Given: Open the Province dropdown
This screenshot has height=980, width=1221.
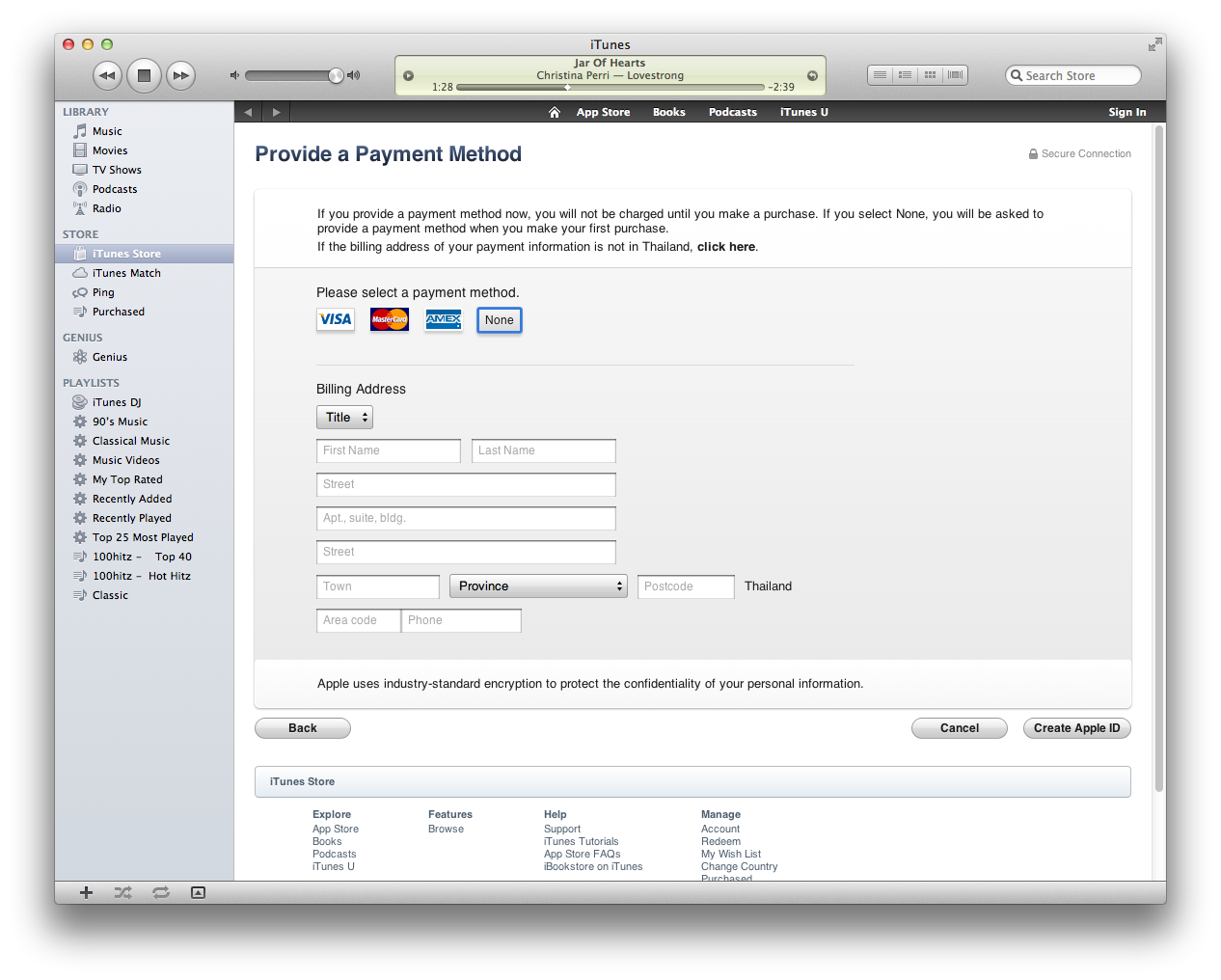Looking at the screenshot, I should [538, 586].
